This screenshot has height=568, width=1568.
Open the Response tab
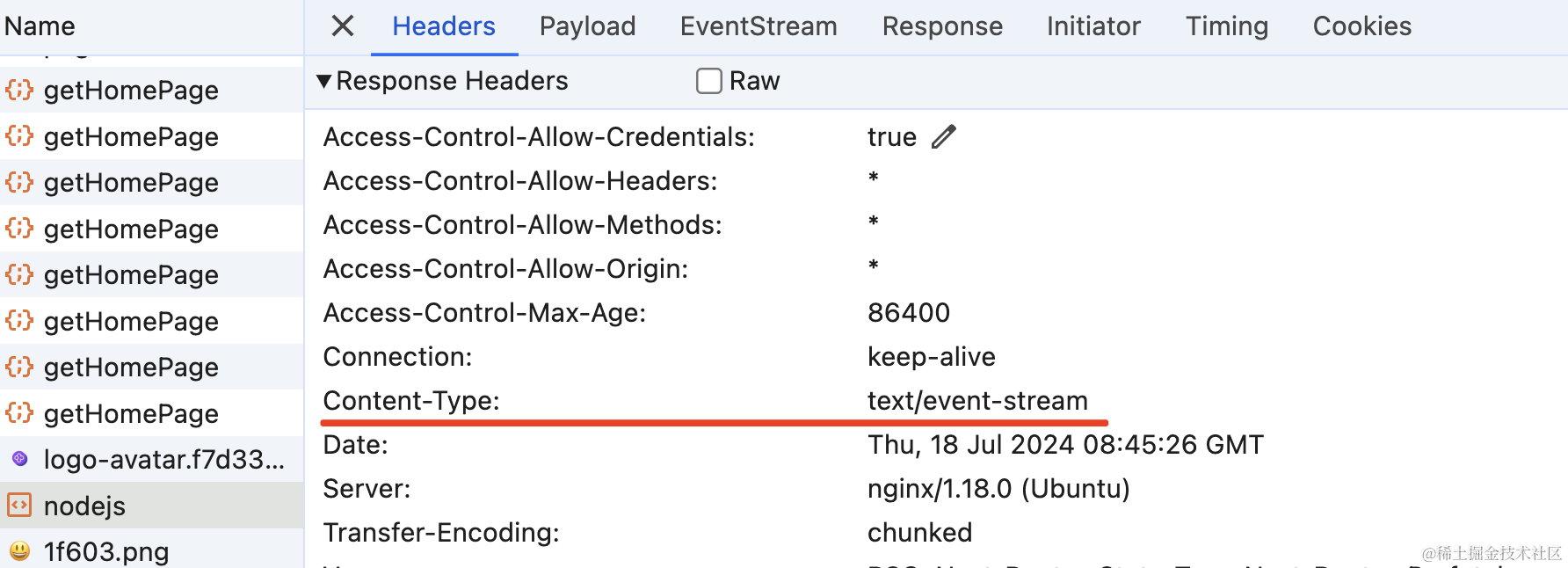click(x=942, y=26)
